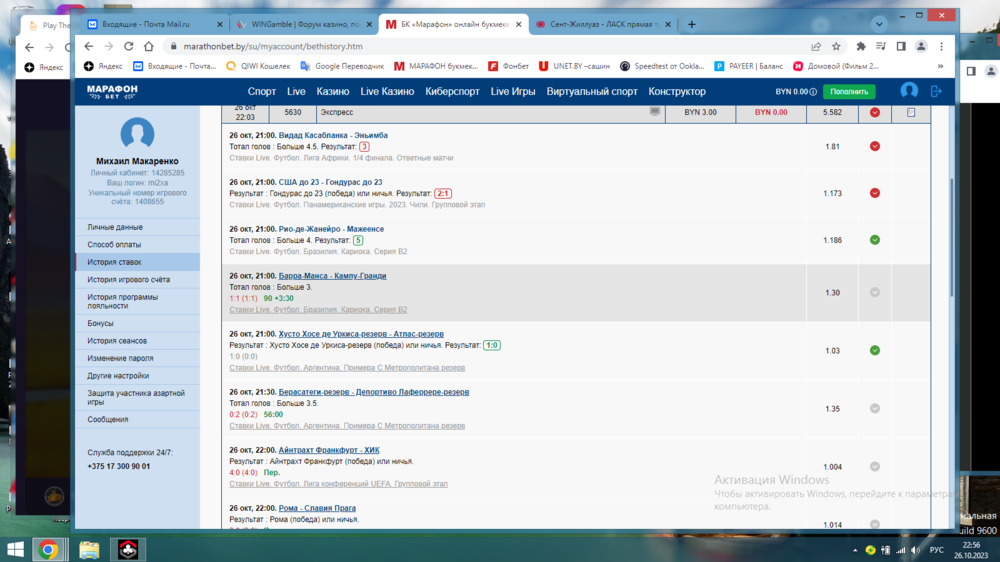Bookmark page with the star icon

836,46
